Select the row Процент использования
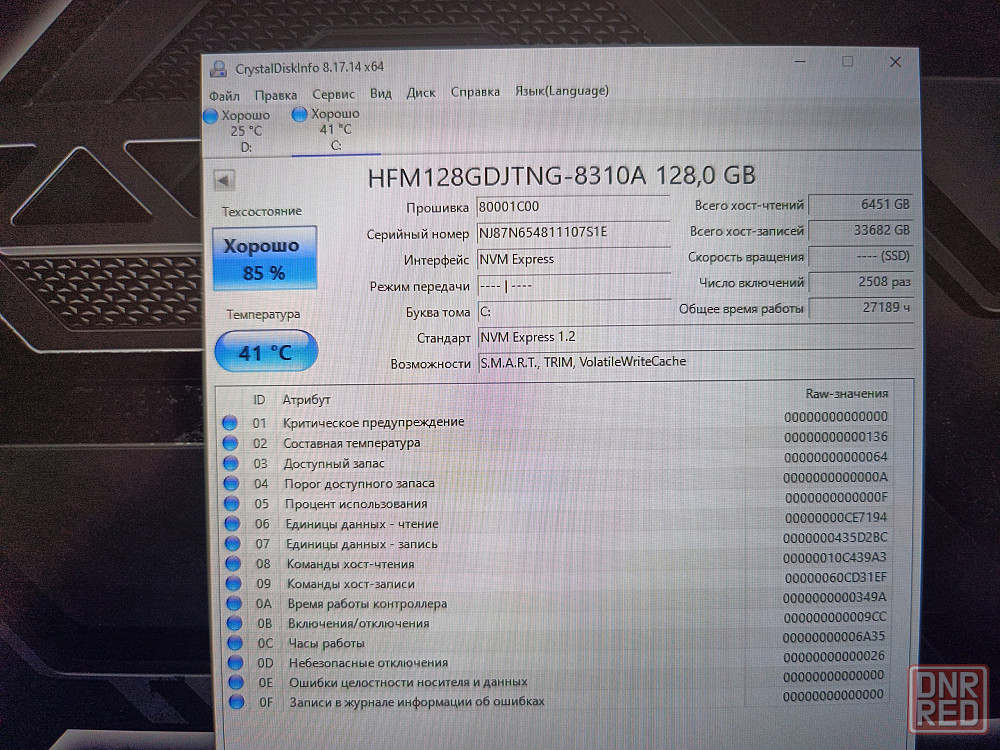 point(555,501)
